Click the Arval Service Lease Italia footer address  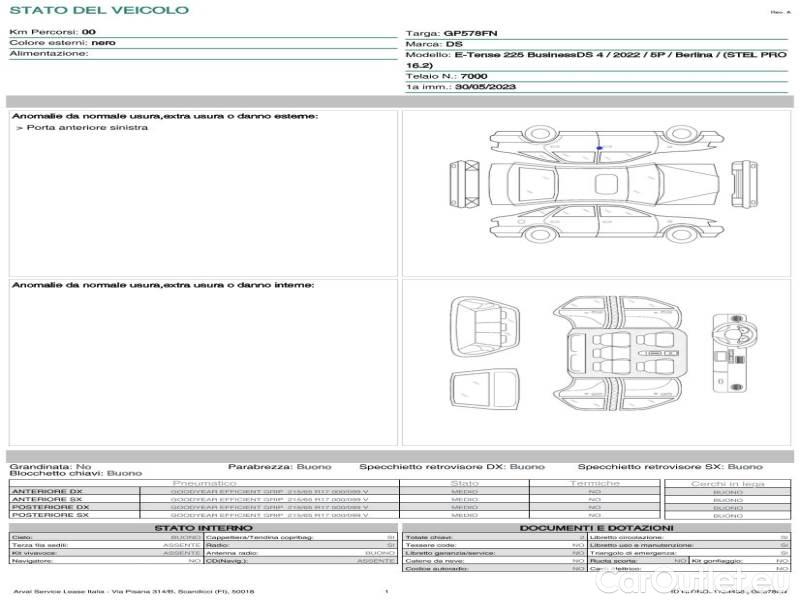pos(132,592)
